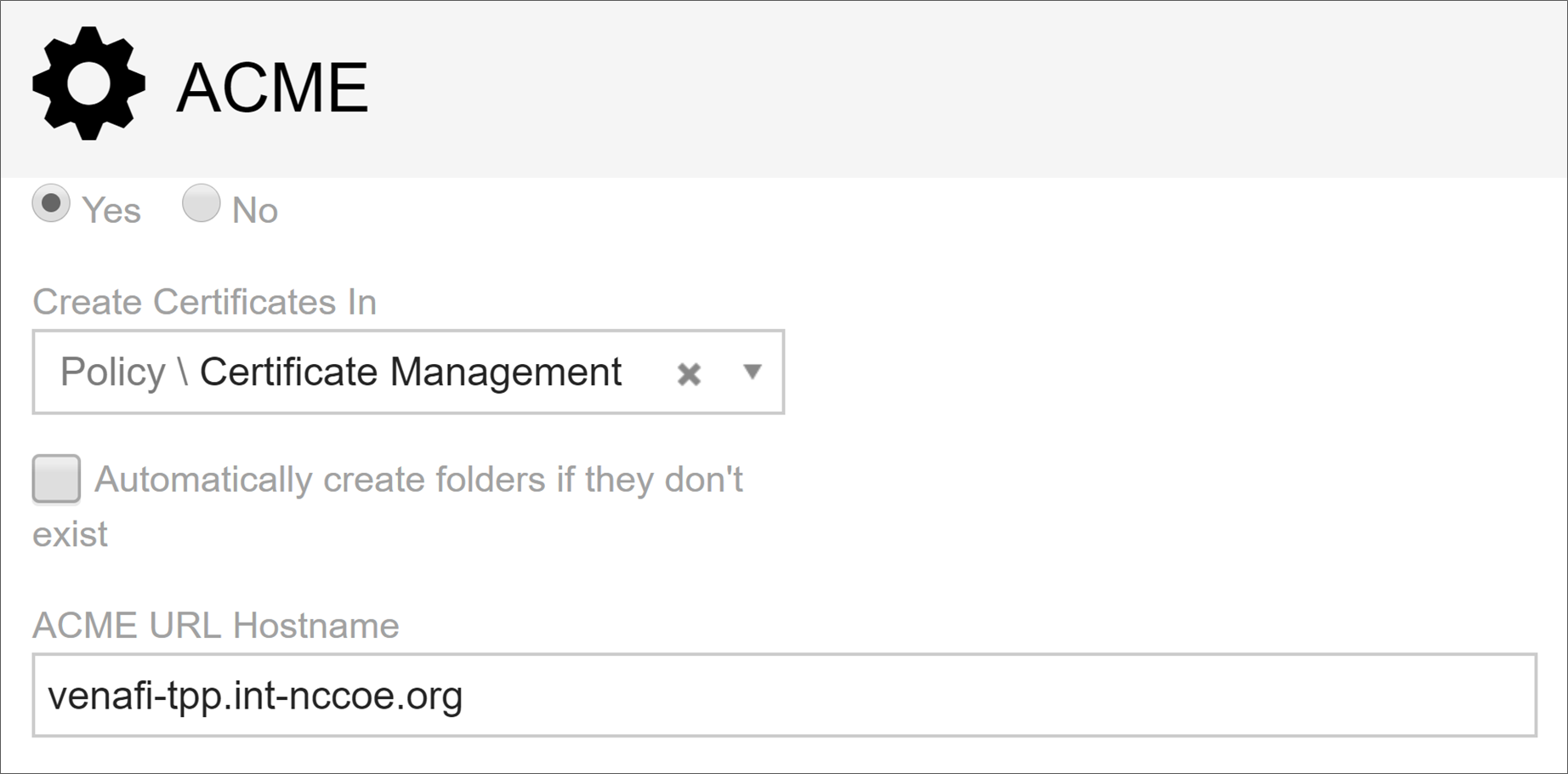Click the ACME section heading text
The height and width of the screenshot is (774, 1568).
pyautogui.click(x=272, y=87)
